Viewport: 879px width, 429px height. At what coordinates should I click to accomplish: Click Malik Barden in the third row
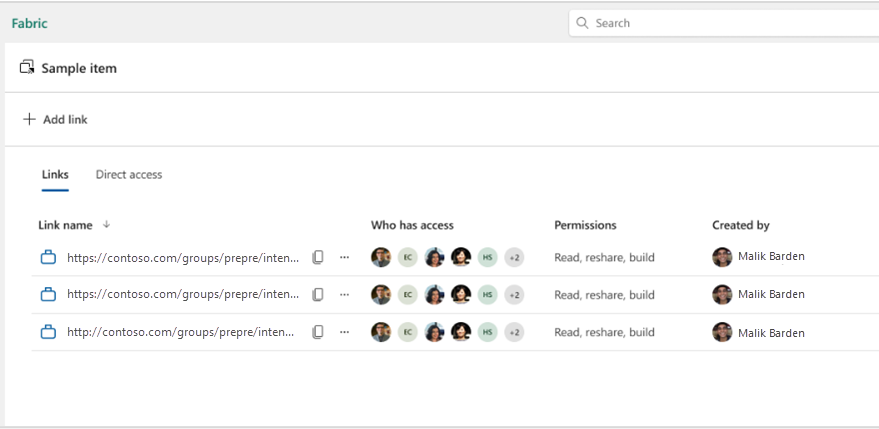[x=770, y=333]
